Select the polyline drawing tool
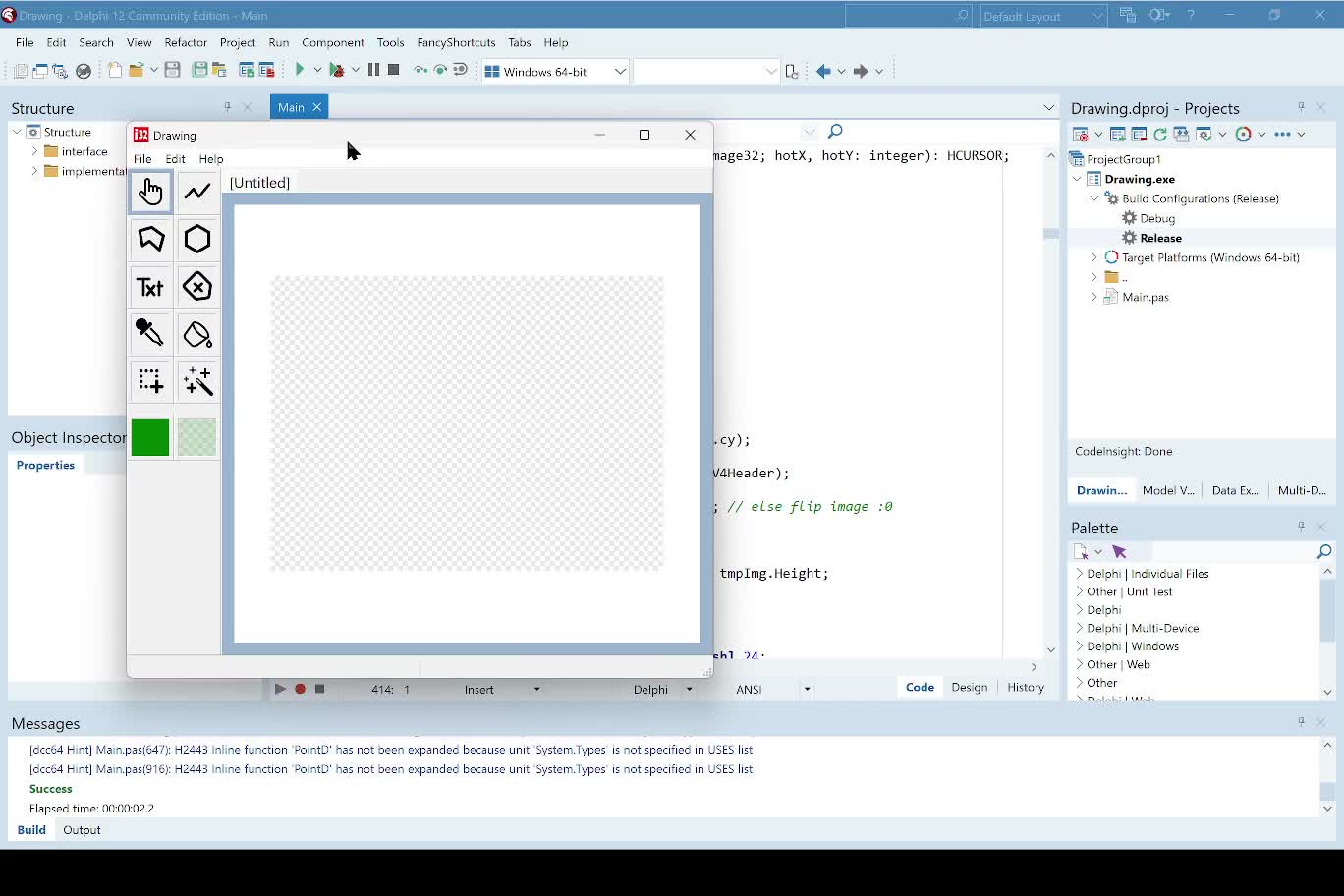This screenshot has width=1344, height=896. (197, 192)
